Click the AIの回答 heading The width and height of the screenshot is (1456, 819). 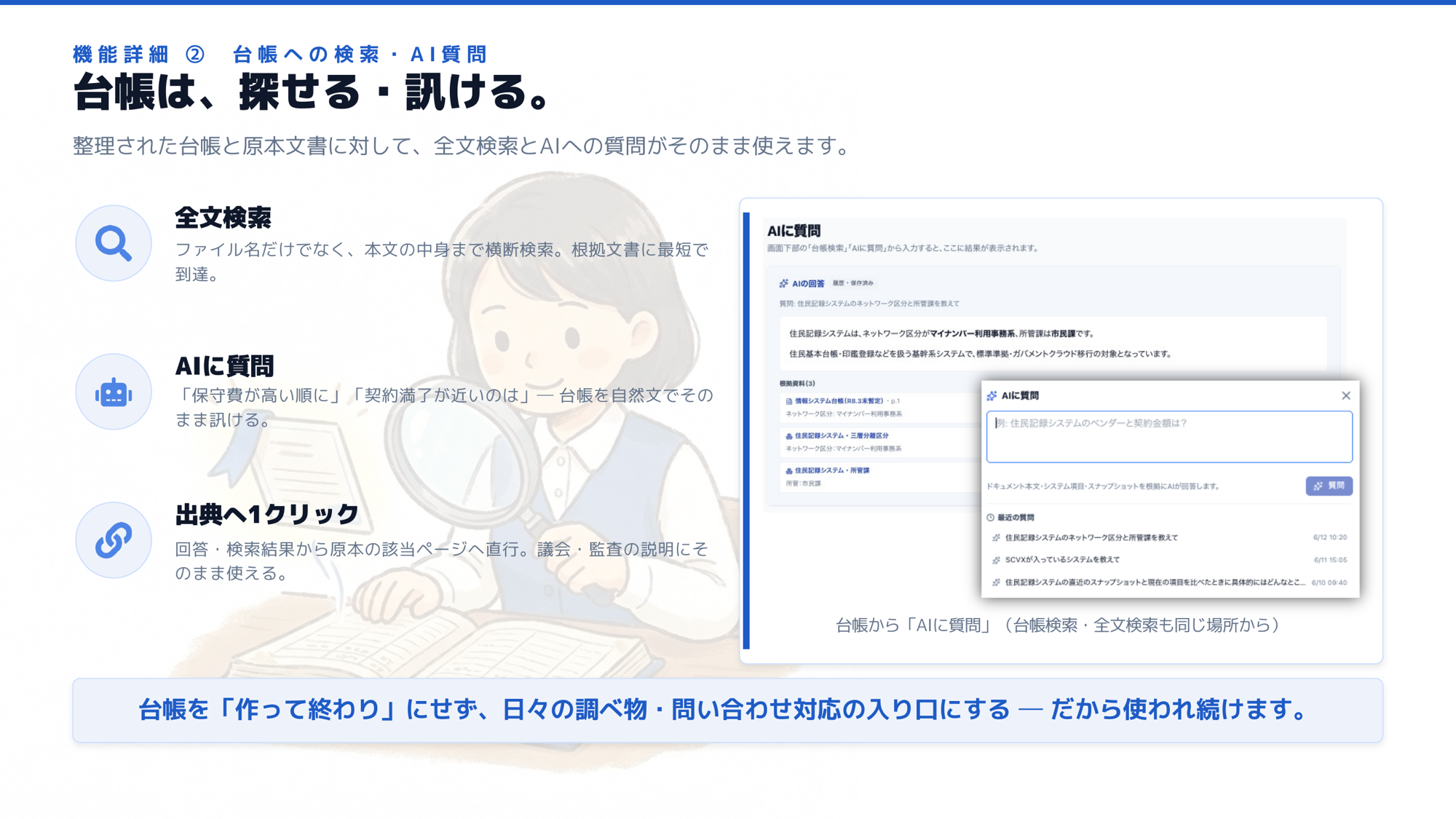click(x=808, y=284)
